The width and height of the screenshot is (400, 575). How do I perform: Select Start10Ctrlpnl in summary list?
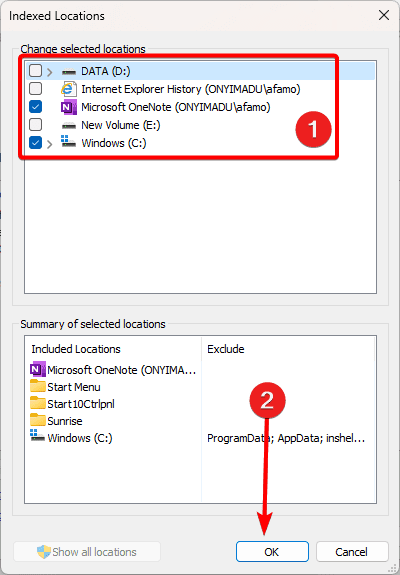pyautogui.click(x=81, y=404)
